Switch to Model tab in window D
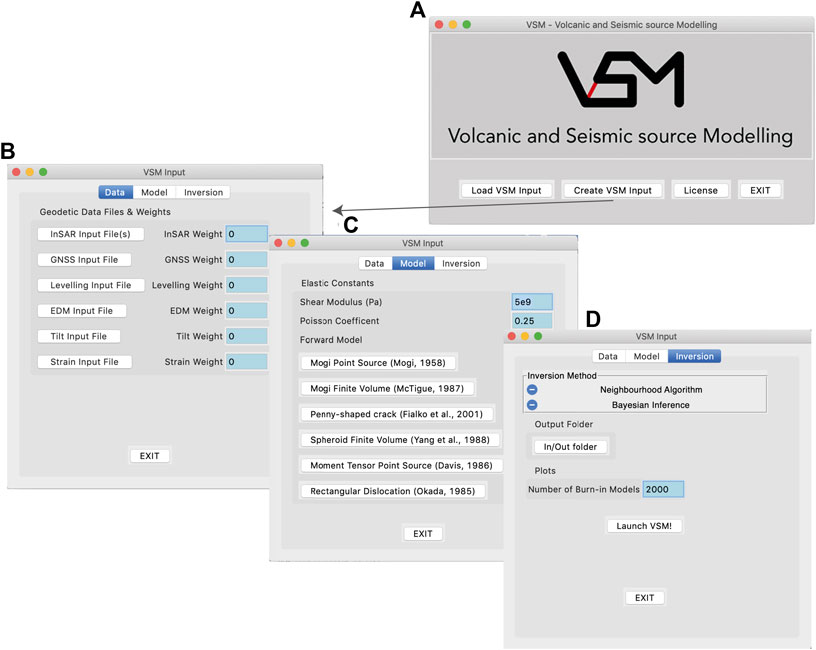The height and width of the screenshot is (650, 816). pos(646,356)
